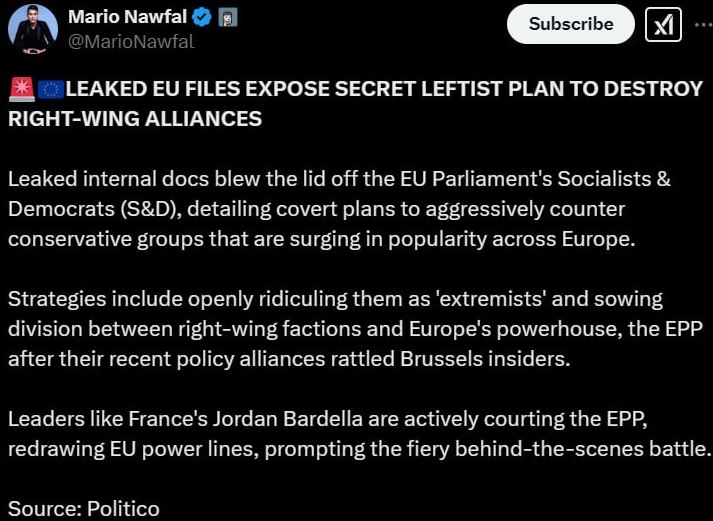This screenshot has width=713, height=521.
Task: Click the 'Source: Politico' line
Action: point(84,508)
